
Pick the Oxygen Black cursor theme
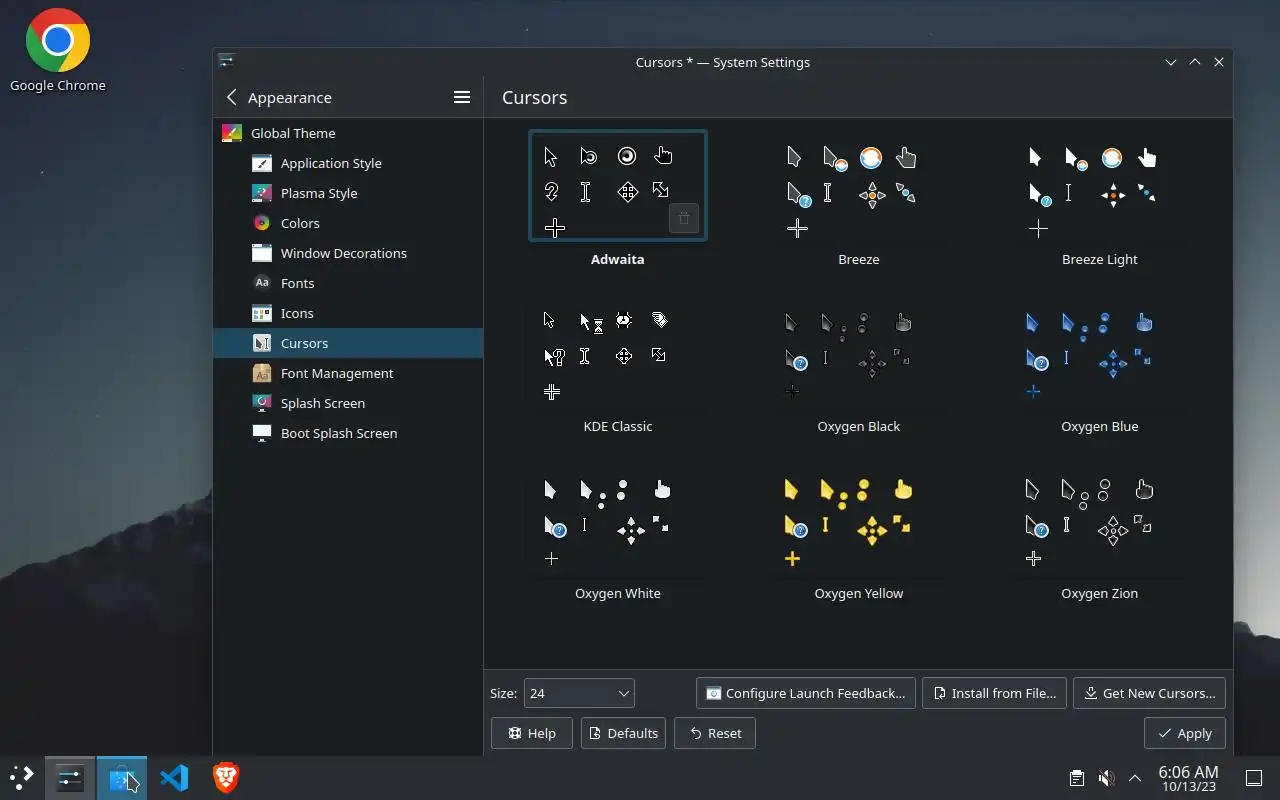coord(859,367)
